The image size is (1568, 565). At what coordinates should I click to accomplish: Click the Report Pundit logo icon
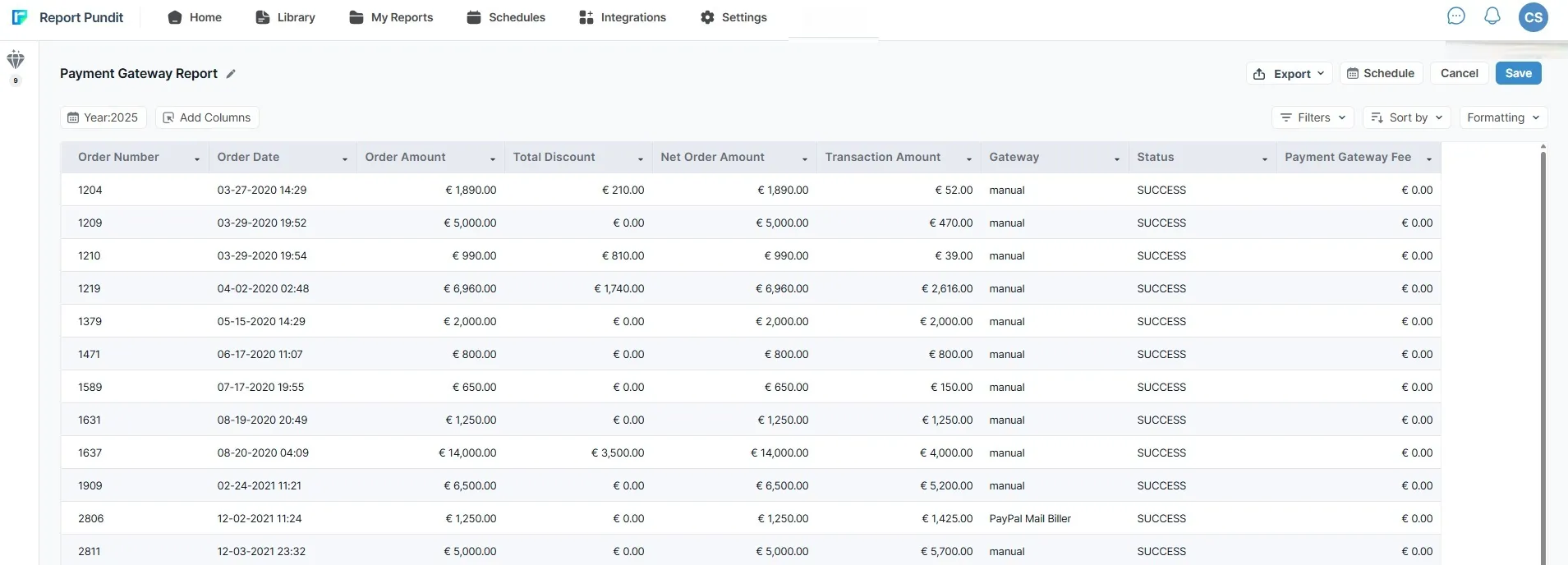[x=20, y=17]
